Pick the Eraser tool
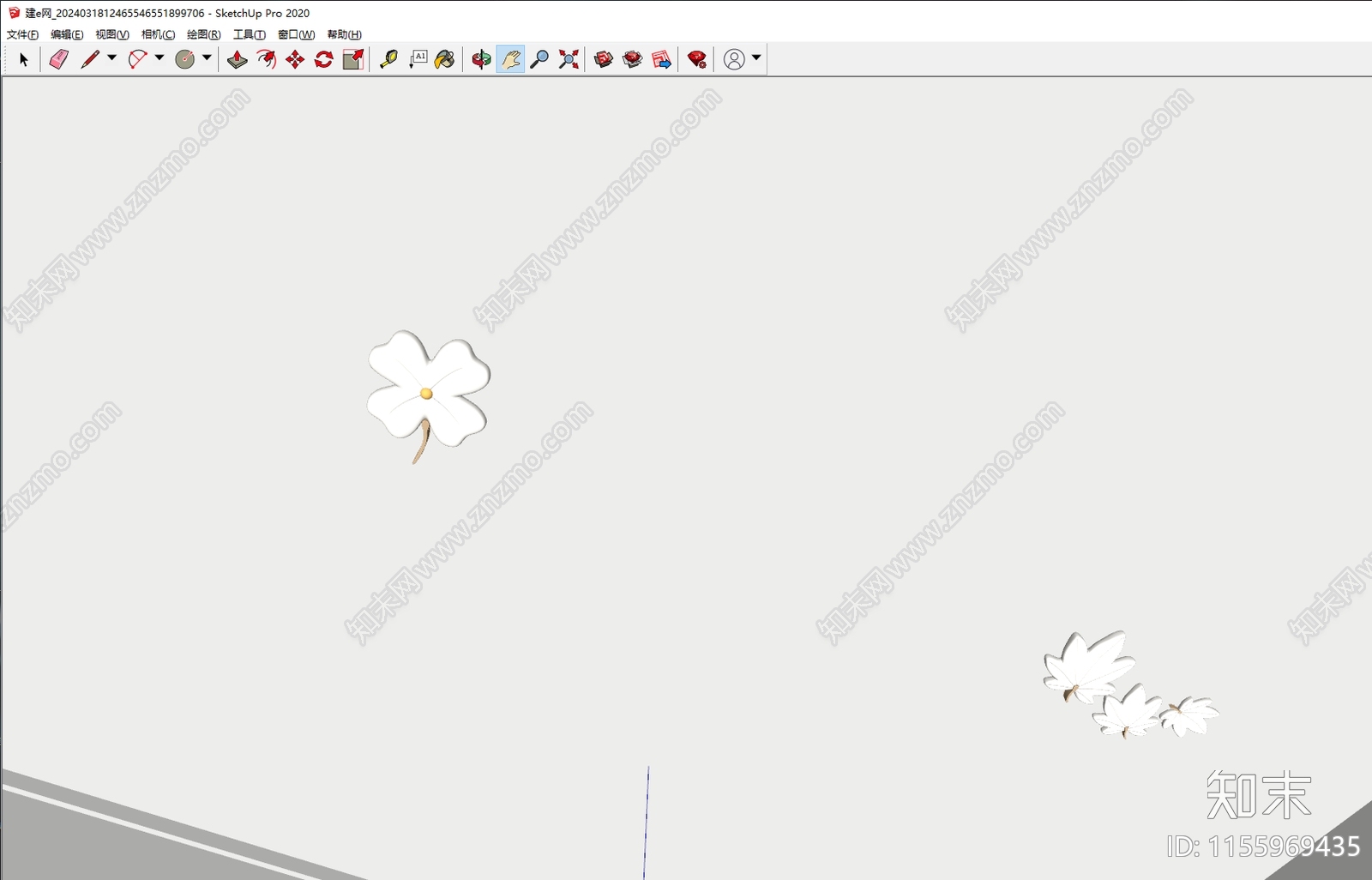This screenshot has width=1372, height=880. pos(58,59)
